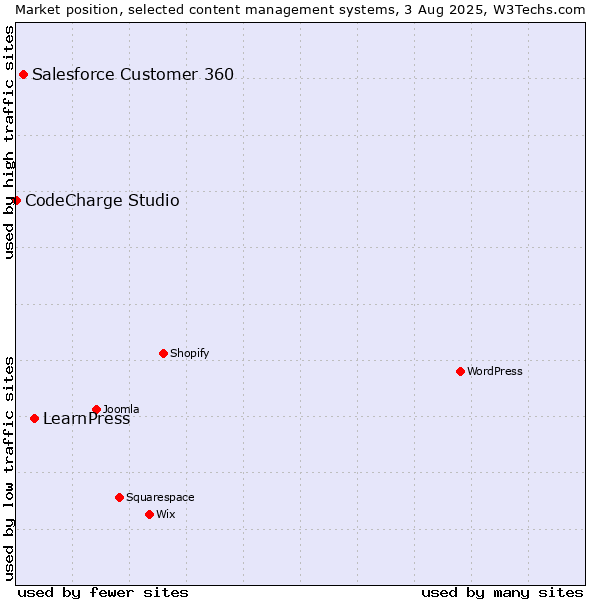The height and width of the screenshot is (600, 600).
Task: Click the 'Squarespace' label text
Action: click(160, 497)
